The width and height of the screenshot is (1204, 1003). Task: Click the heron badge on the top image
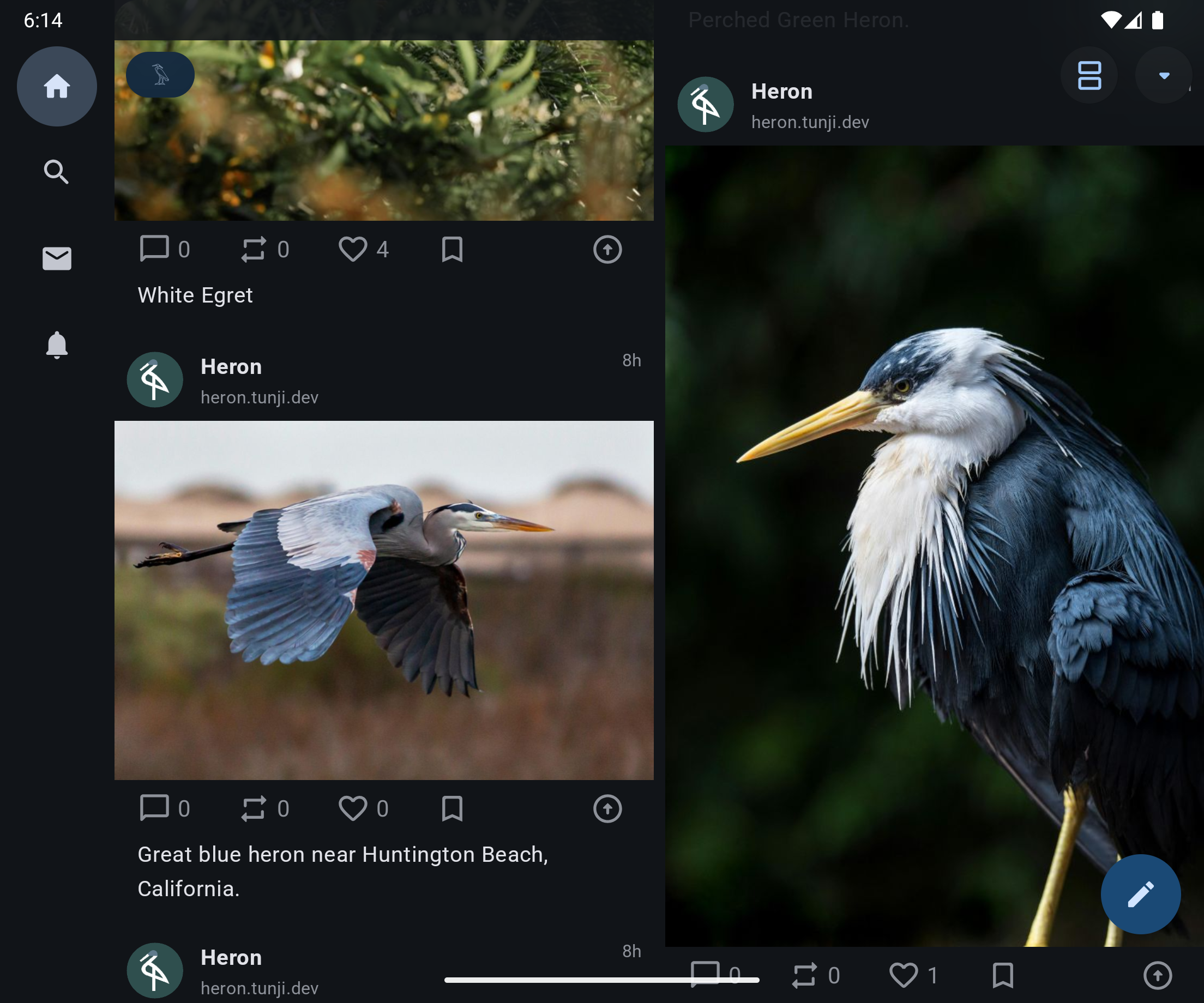point(160,74)
